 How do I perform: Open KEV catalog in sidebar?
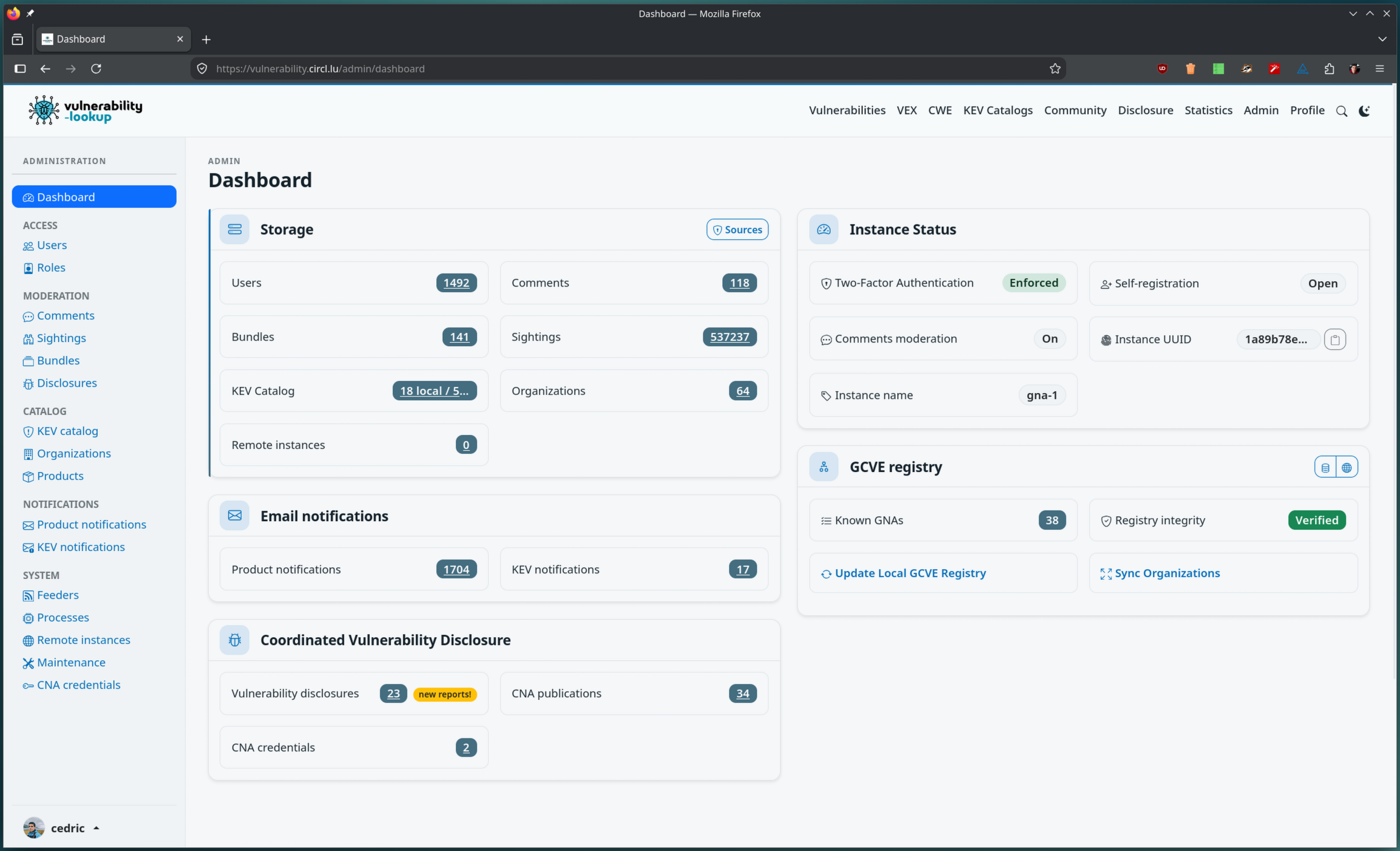click(61, 431)
